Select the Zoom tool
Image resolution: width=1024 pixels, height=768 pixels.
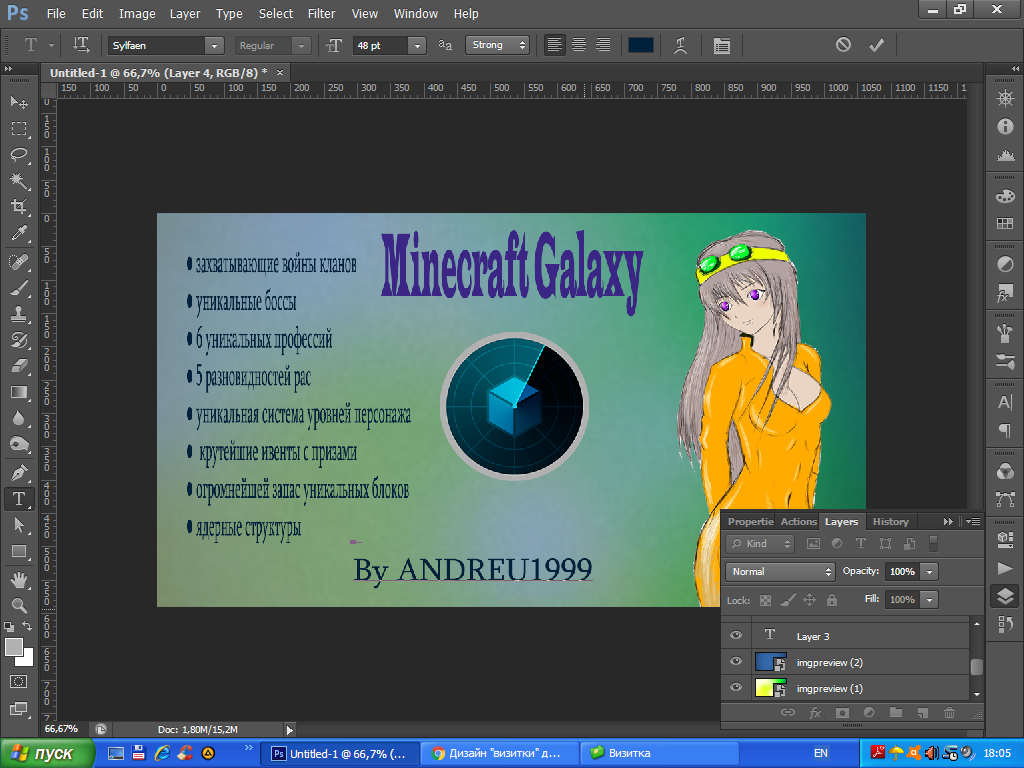pyautogui.click(x=19, y=605)
